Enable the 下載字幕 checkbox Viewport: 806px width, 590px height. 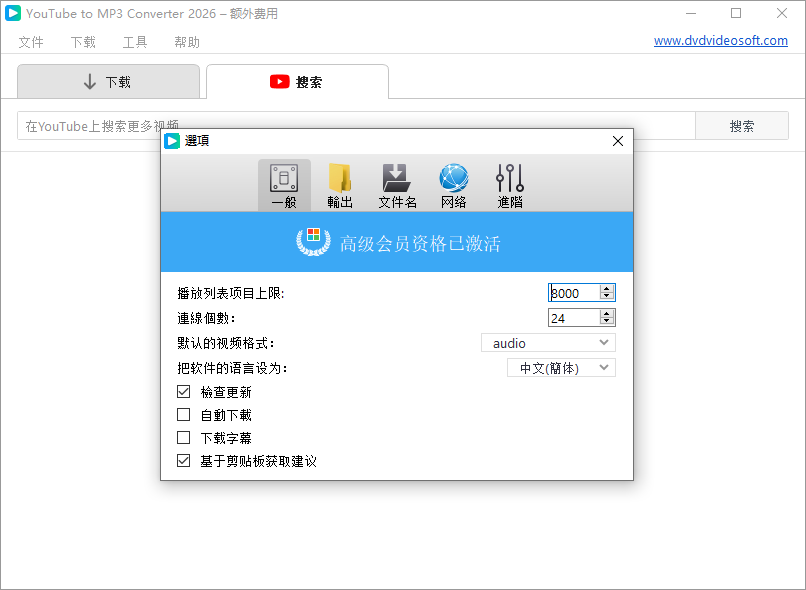tap(183, 437)
